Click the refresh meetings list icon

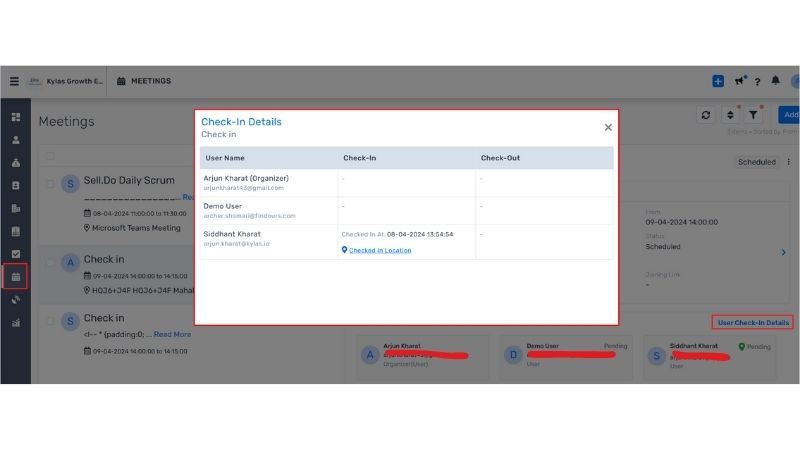click(706, 115)
